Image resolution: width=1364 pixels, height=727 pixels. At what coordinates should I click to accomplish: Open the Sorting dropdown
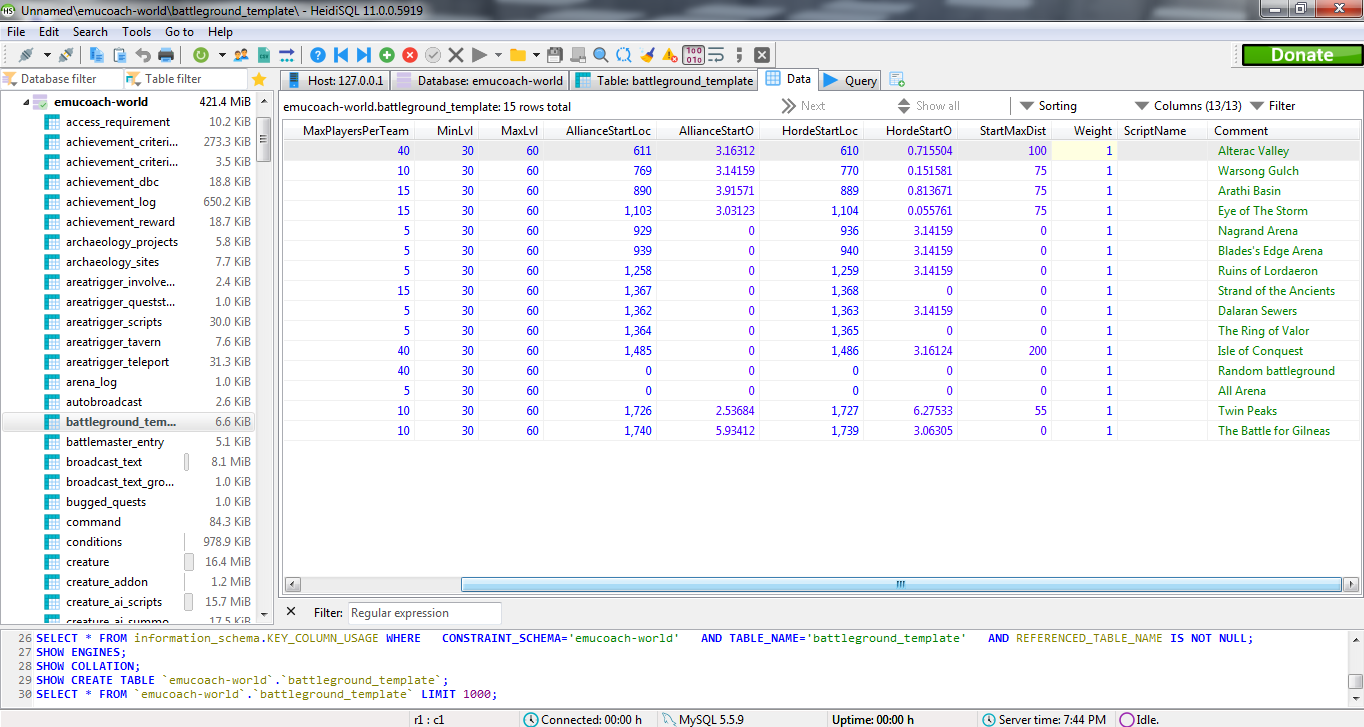[x=1048, y=106]
